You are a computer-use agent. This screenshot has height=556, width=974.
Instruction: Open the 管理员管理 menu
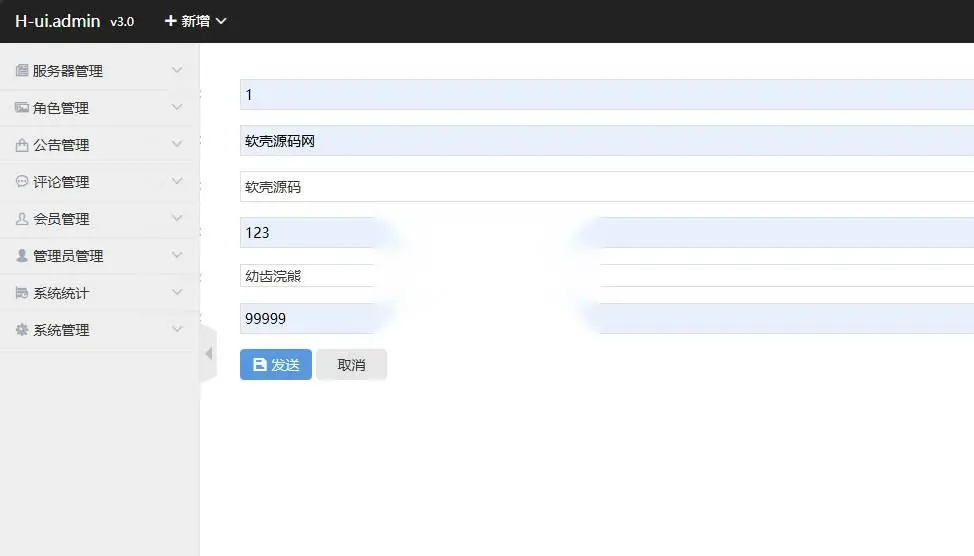pos(99,255)
